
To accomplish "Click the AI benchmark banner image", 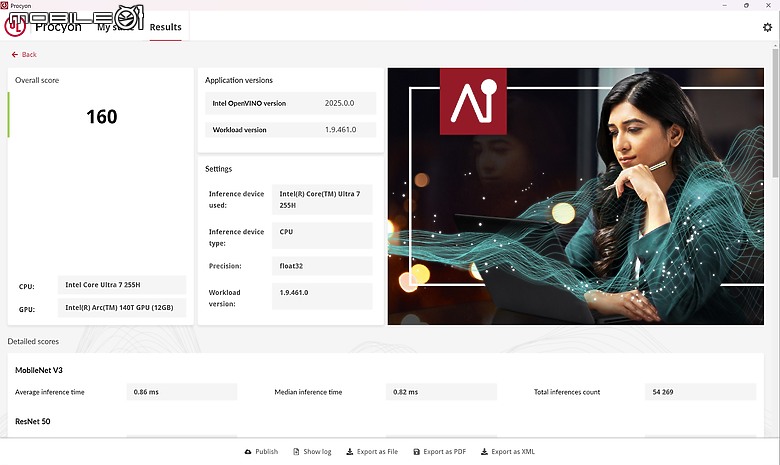I will point(576,196).
